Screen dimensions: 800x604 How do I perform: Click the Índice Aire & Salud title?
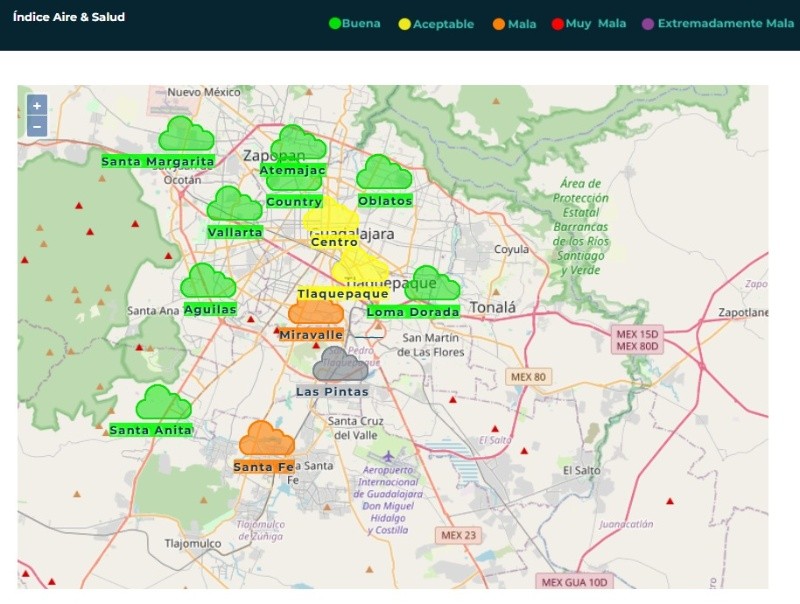tap(69, 17)
